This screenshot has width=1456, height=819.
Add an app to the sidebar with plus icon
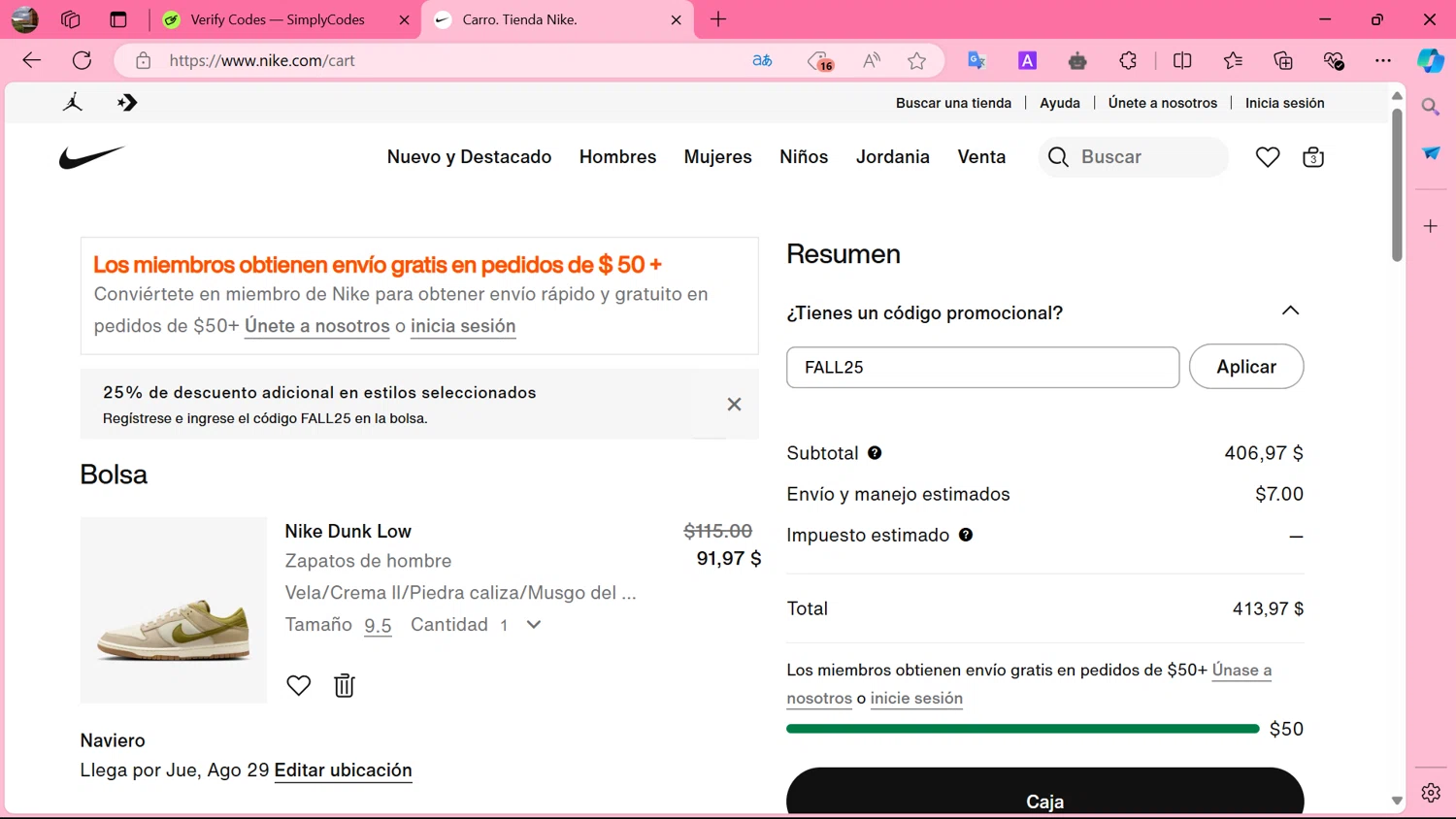[x=1431, y=226]
